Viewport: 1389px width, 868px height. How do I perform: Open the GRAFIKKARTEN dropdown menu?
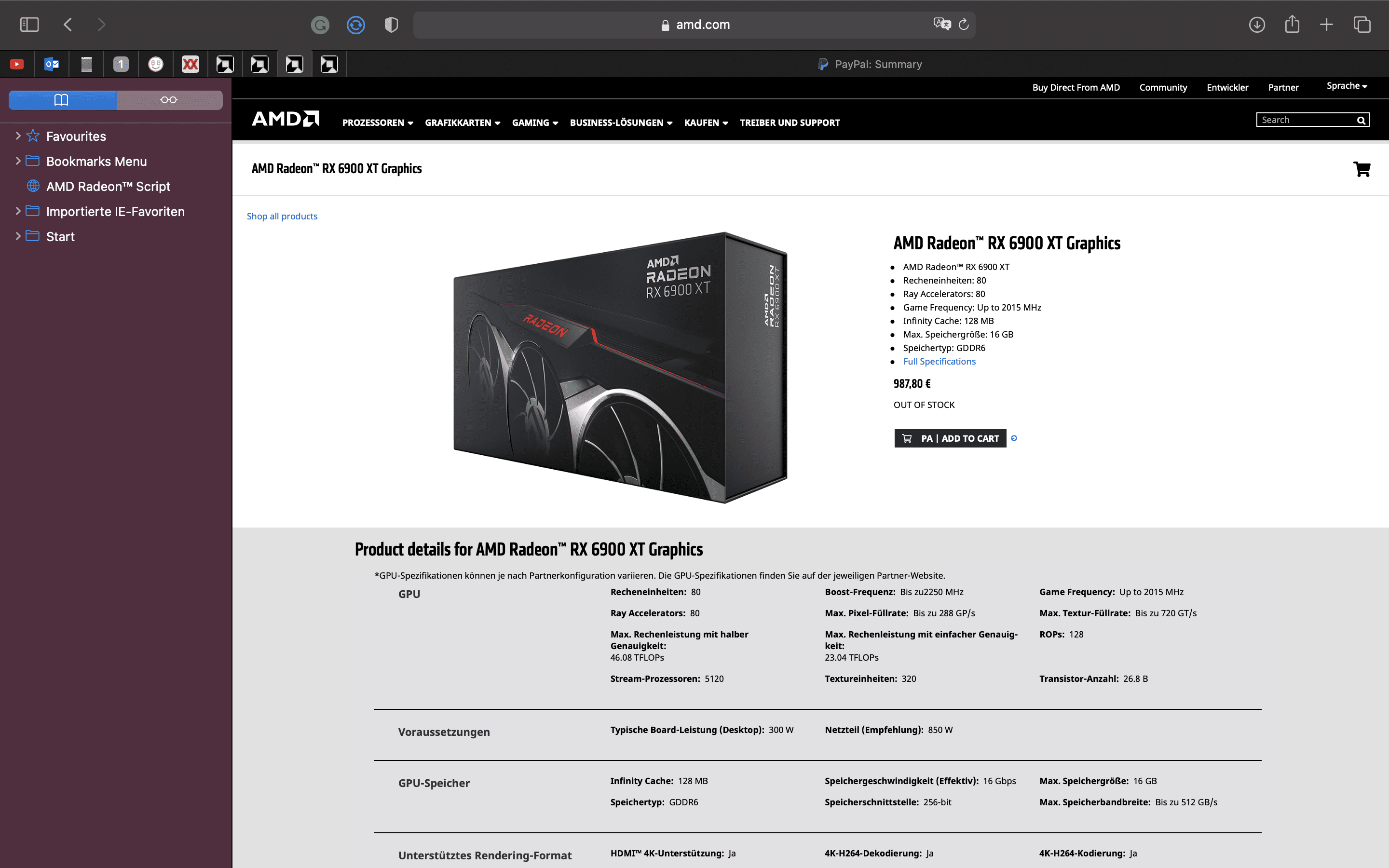(x=463, y=123)
